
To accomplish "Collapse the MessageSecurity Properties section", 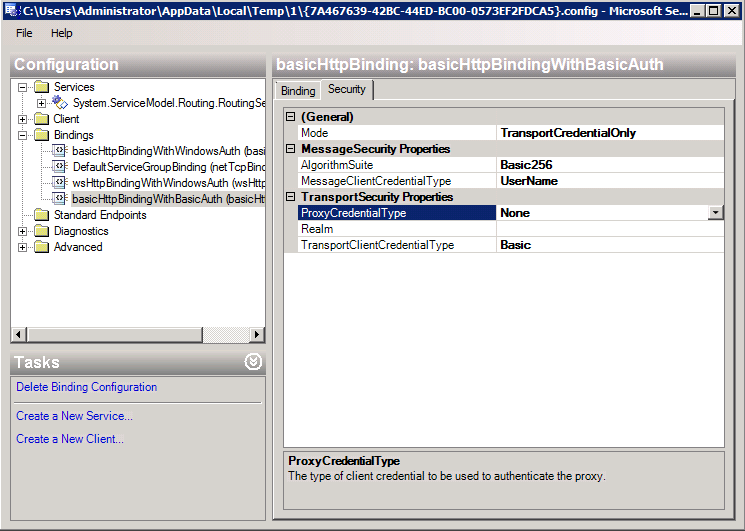I will 291,149.
